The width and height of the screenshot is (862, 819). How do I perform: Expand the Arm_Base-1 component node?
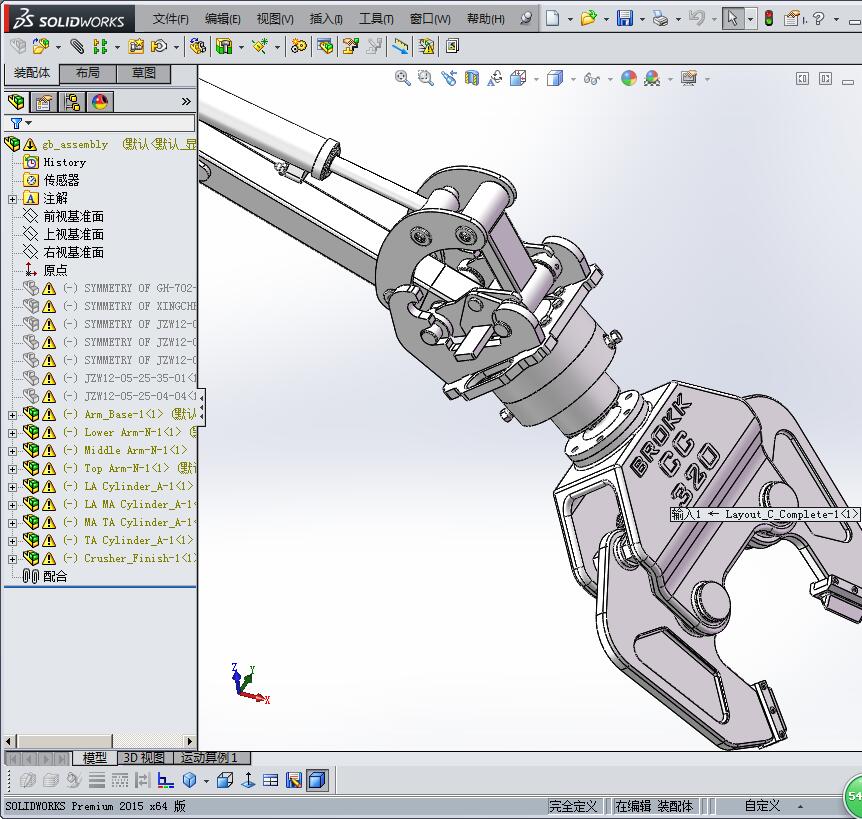click(x=12, y=415)
